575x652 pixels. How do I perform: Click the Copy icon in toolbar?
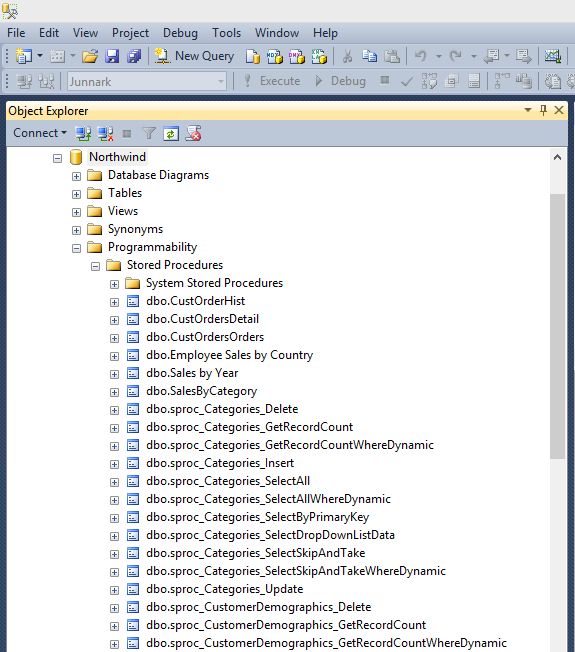click(x=369, y=56)
